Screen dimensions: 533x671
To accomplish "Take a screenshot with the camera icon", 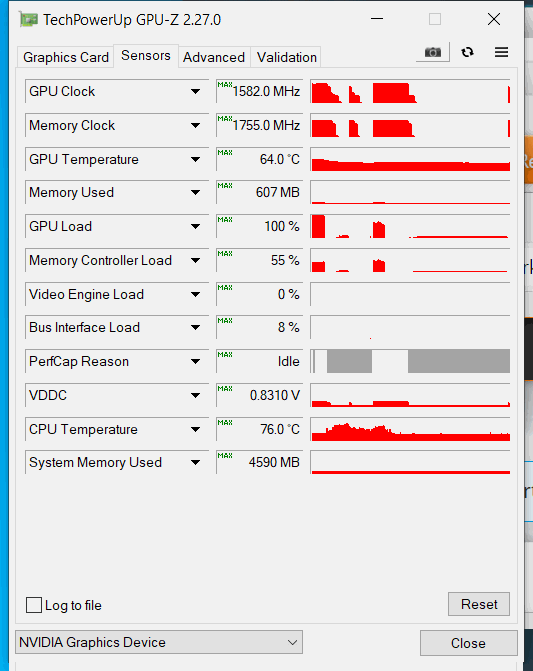I will [432, 52].
